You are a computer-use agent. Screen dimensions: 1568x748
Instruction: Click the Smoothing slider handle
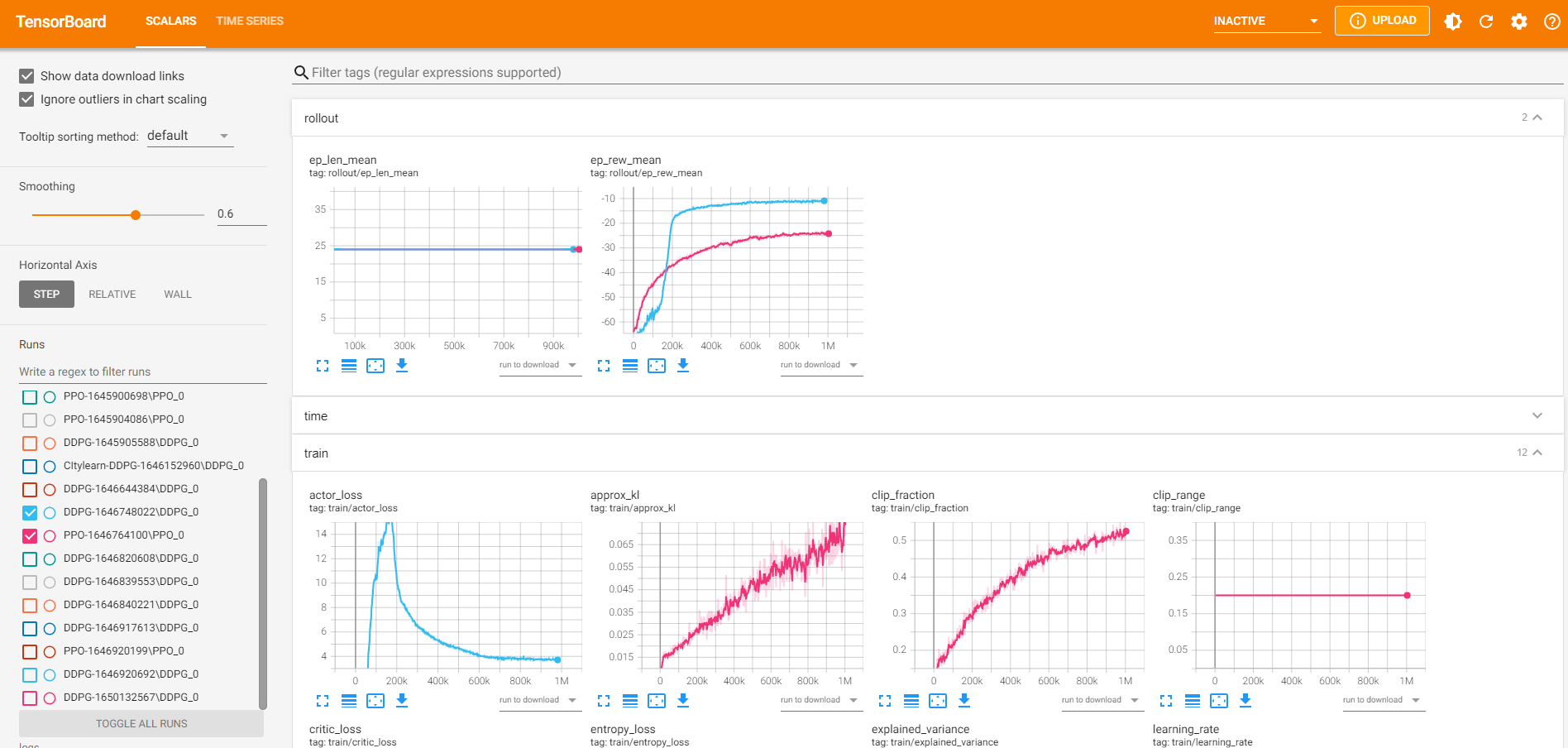coord(136,215)
